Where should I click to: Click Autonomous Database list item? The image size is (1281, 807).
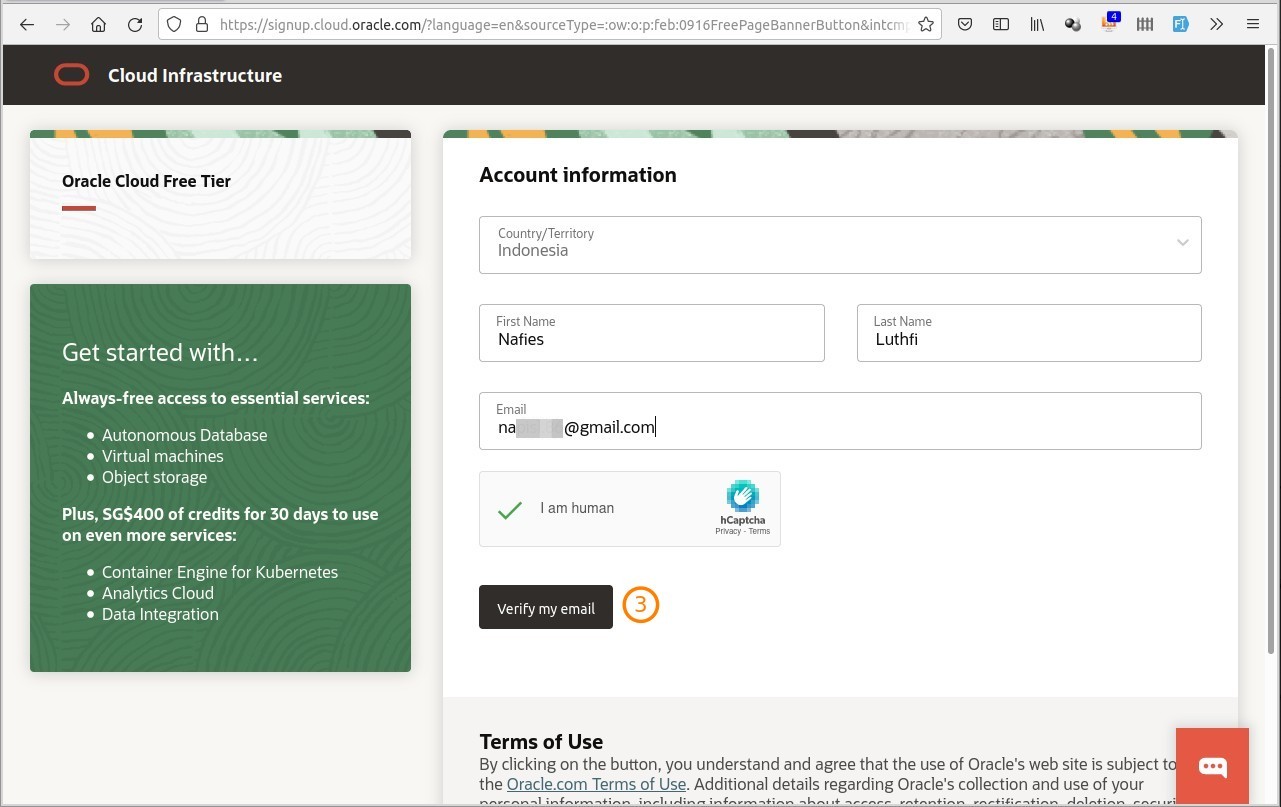(185, 435)
